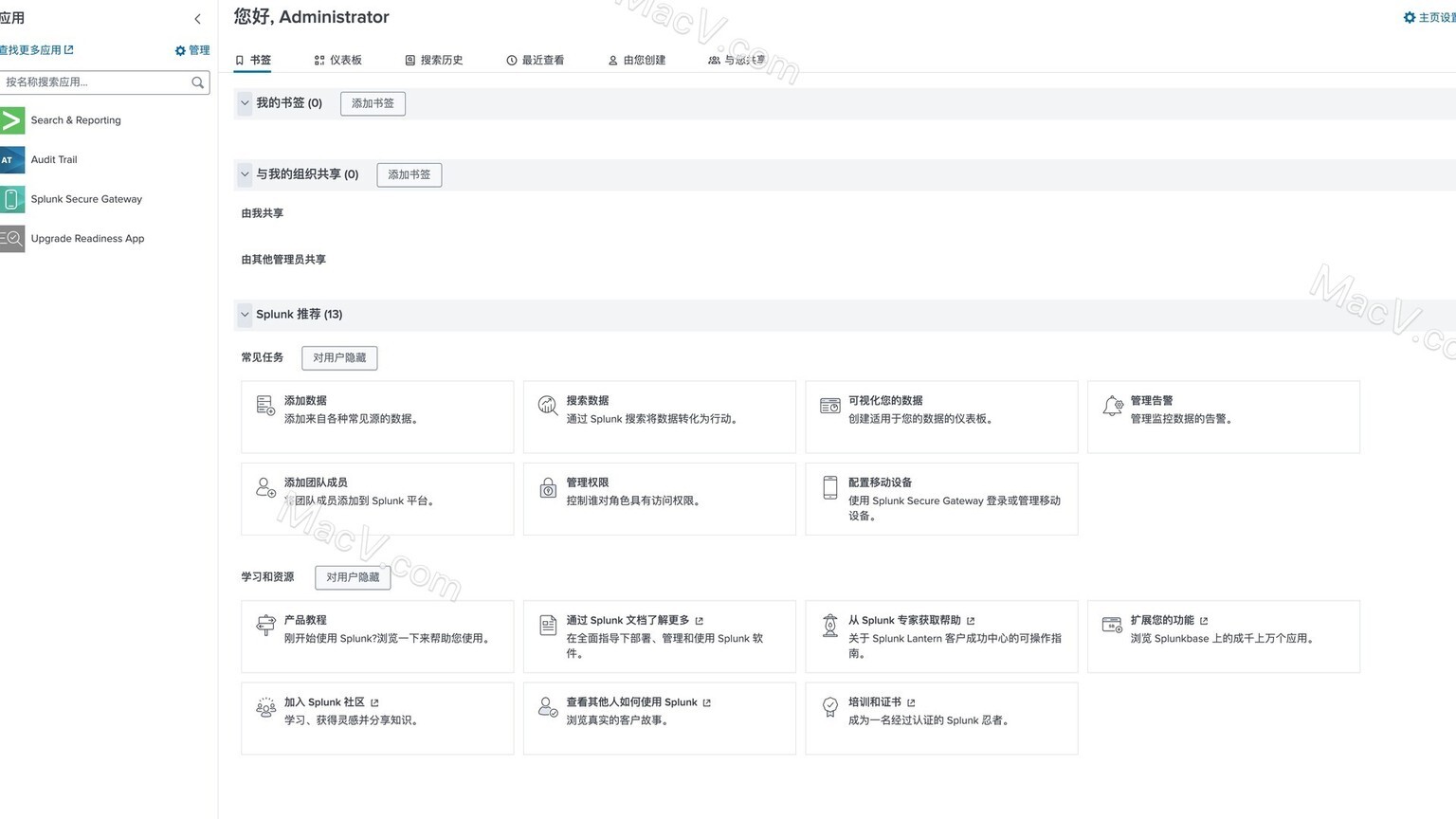
Task: Click the 加入 Splunk 社区 people icon
Action: click(x=265, y=707)
